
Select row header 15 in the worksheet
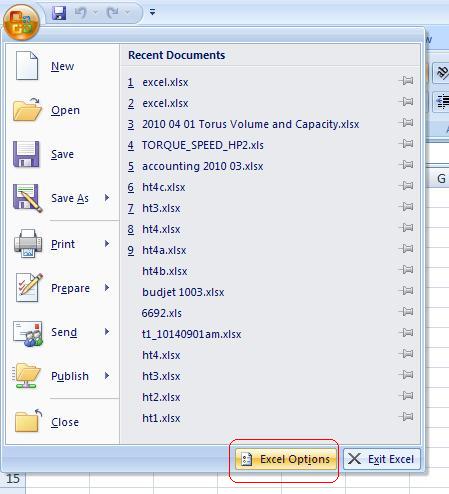point(13,479)
